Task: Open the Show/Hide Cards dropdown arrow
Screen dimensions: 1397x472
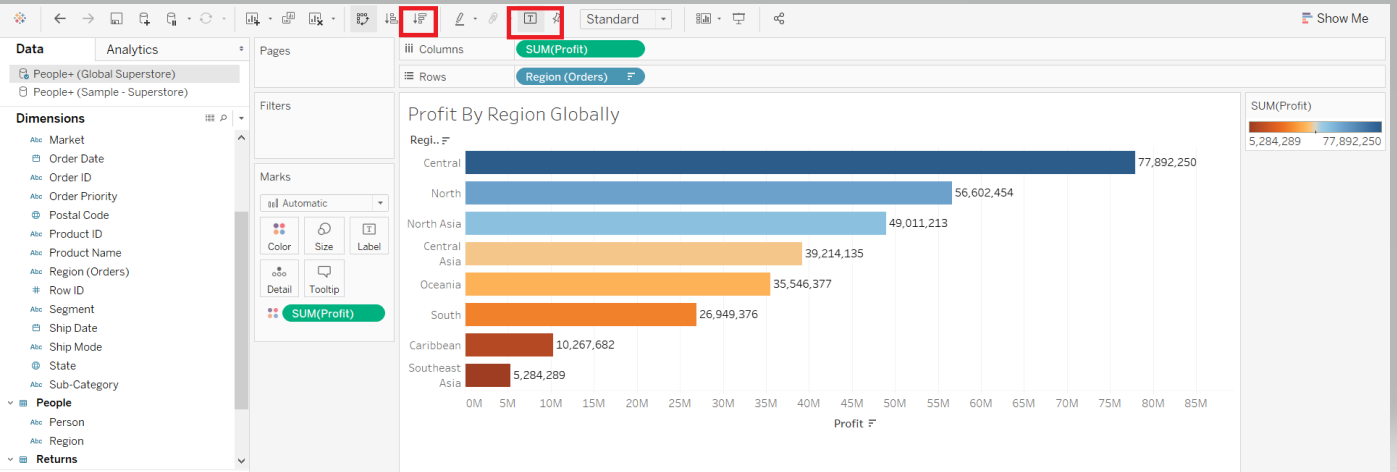Action: click(719, 19)
